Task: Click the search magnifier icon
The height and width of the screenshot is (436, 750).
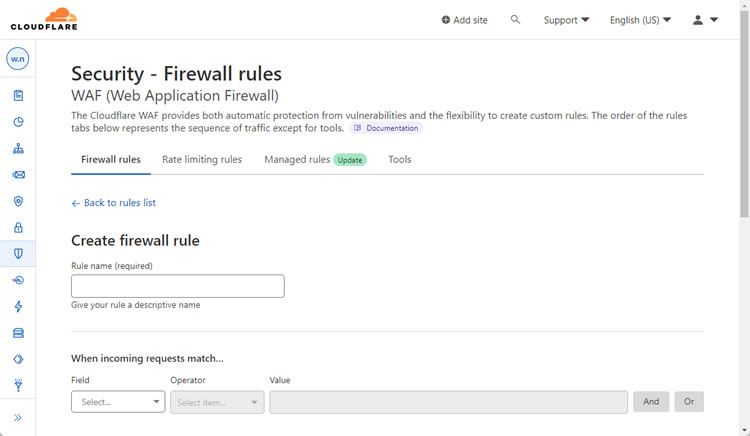Action: tap(515, 20)
